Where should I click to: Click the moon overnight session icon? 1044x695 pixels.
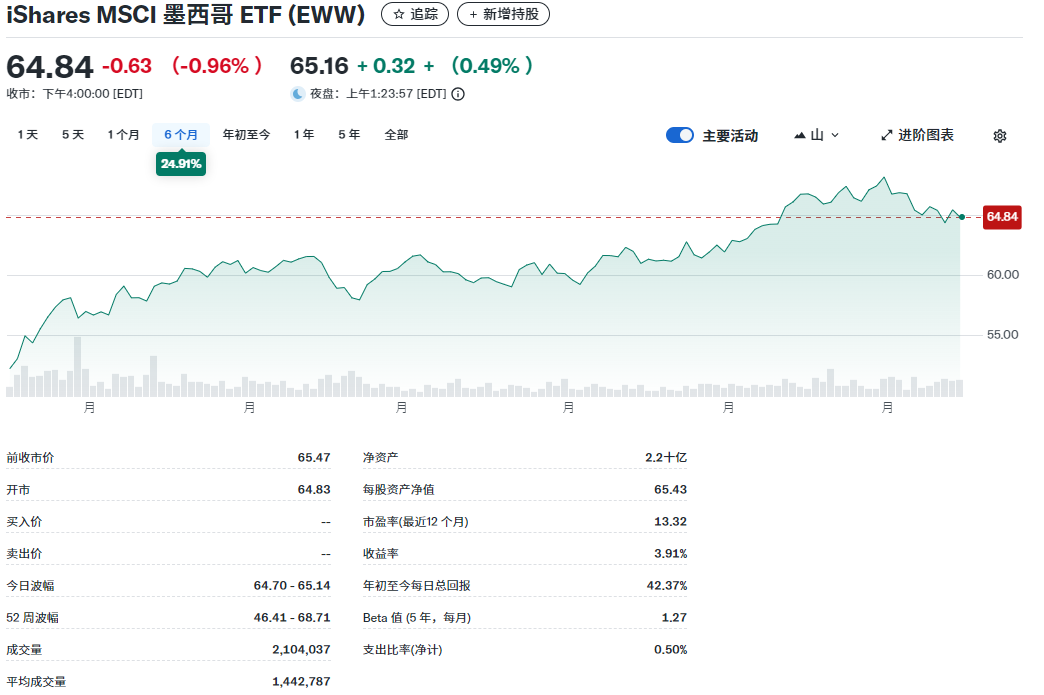tap(298, 94)
